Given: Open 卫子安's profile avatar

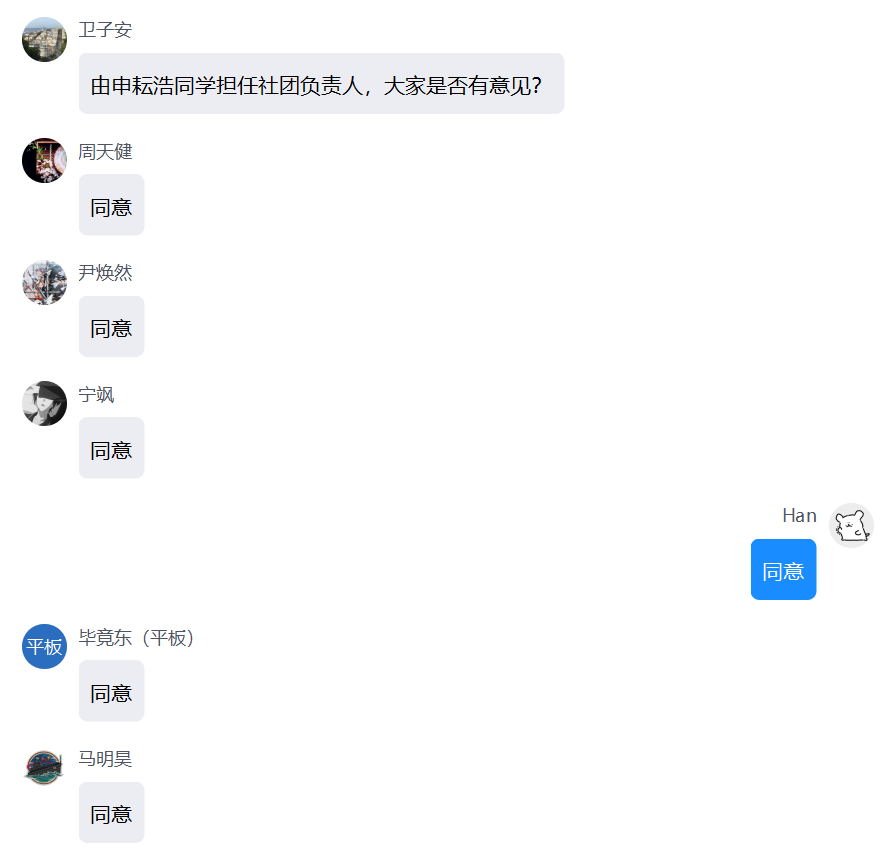Looking at the screenshot, I should click(x=44, y=39).
